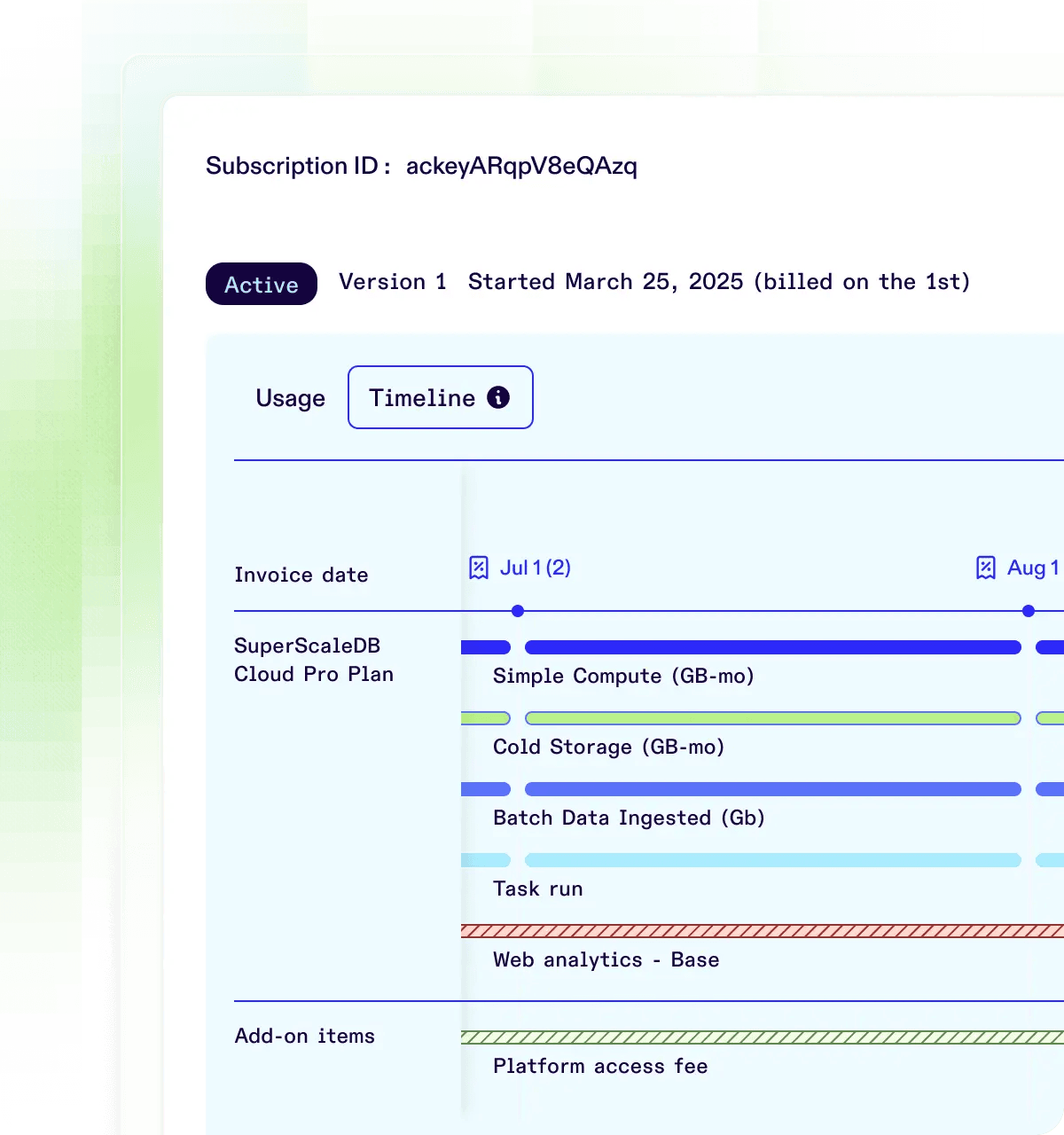
Task: Click the Jul 1 timeline dot marker
Action: tap(518, 611)
